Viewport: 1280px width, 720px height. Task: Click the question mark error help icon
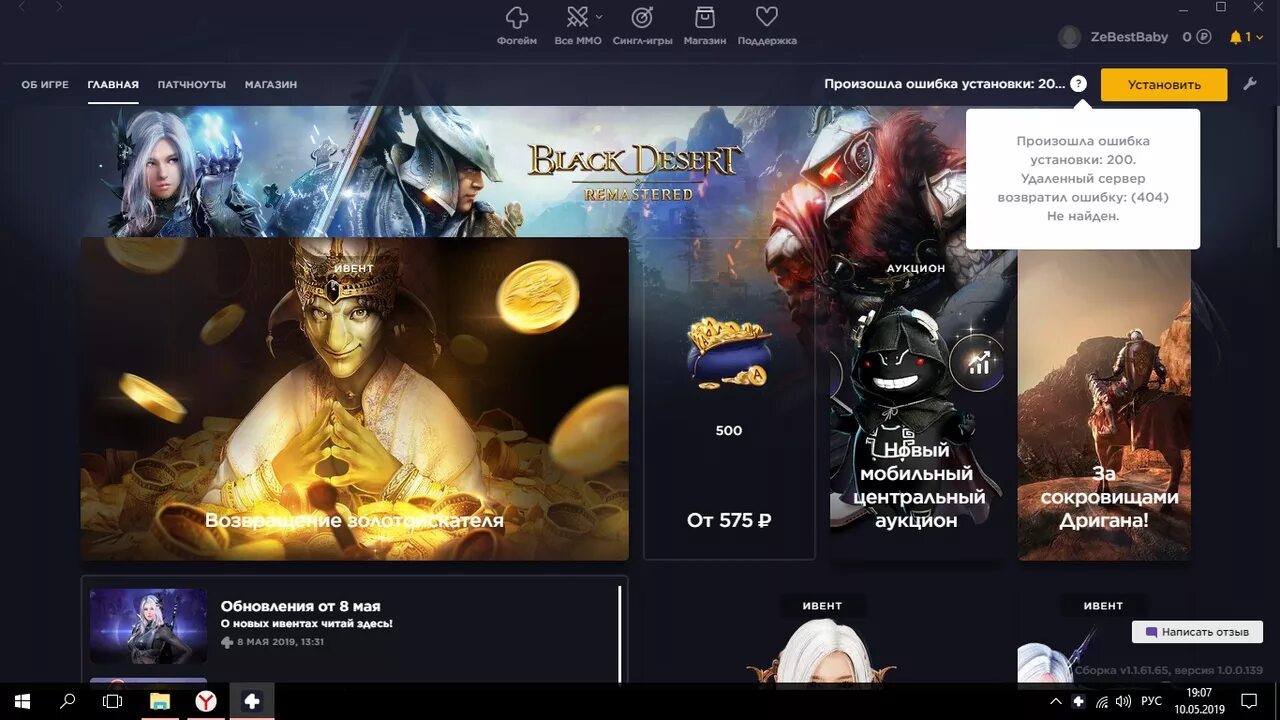click(1078, 84)
